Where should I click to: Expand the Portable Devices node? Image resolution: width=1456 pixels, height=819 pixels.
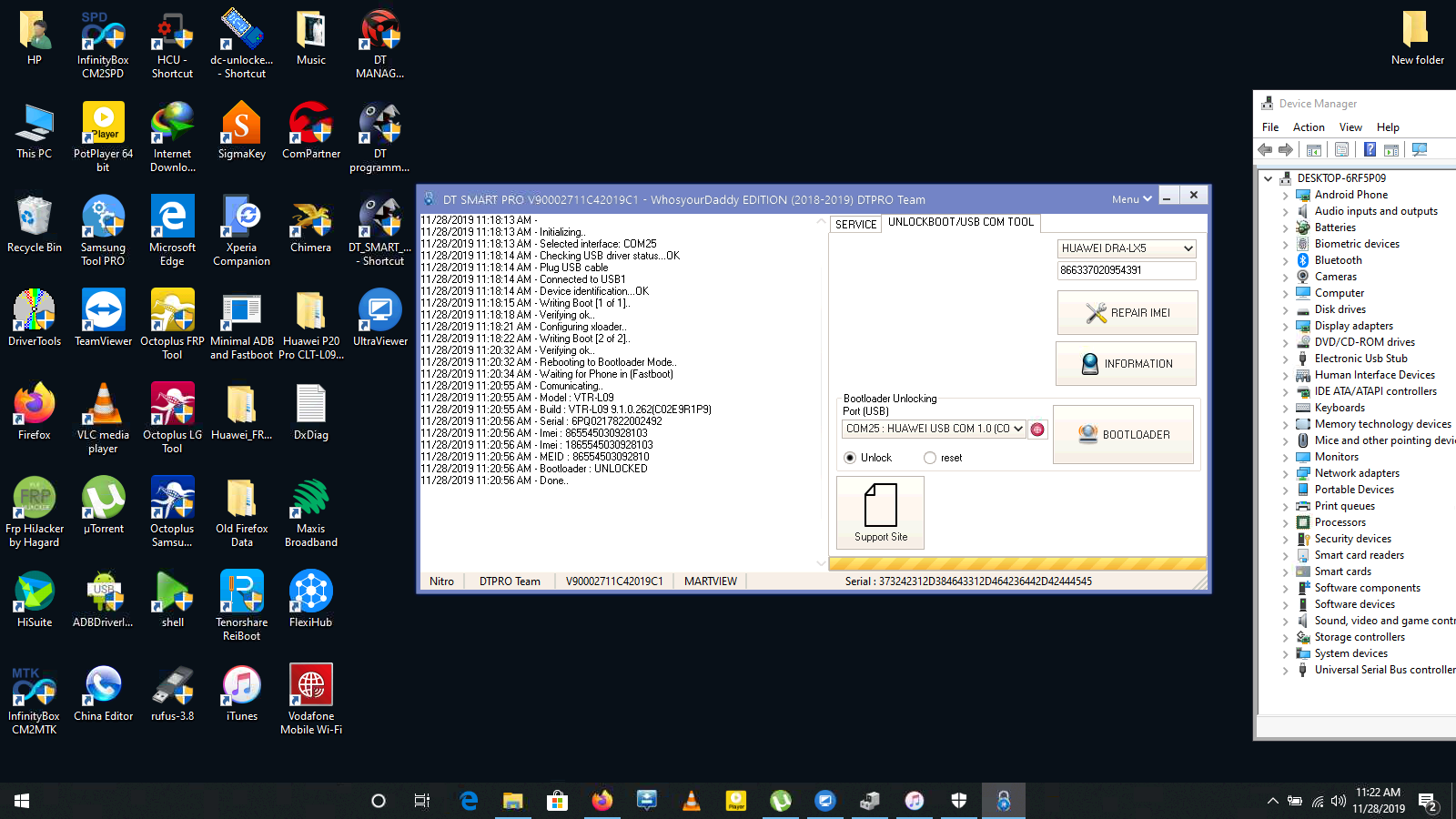(1285, 490)
